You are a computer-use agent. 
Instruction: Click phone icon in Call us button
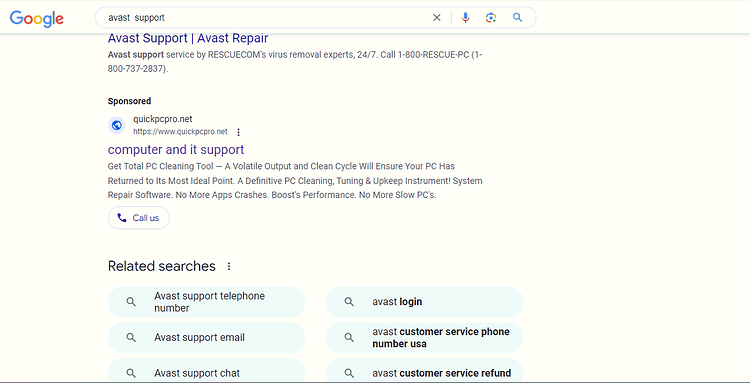(122, 218)
